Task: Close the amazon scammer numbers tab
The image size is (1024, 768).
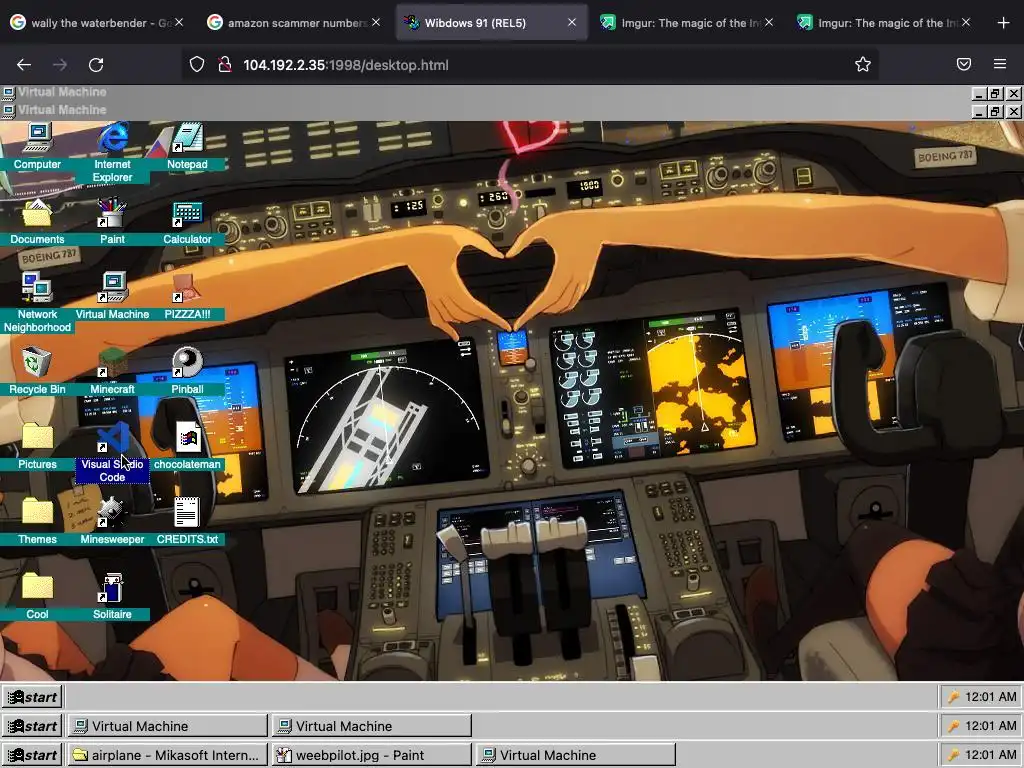Action: click(x=376, y=22)
